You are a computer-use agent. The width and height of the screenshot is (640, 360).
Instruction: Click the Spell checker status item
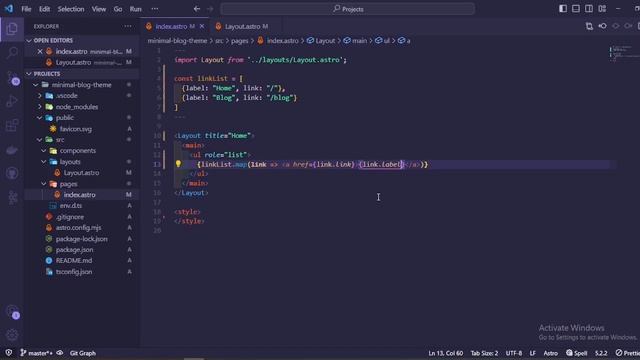click(x=577, y=353)
